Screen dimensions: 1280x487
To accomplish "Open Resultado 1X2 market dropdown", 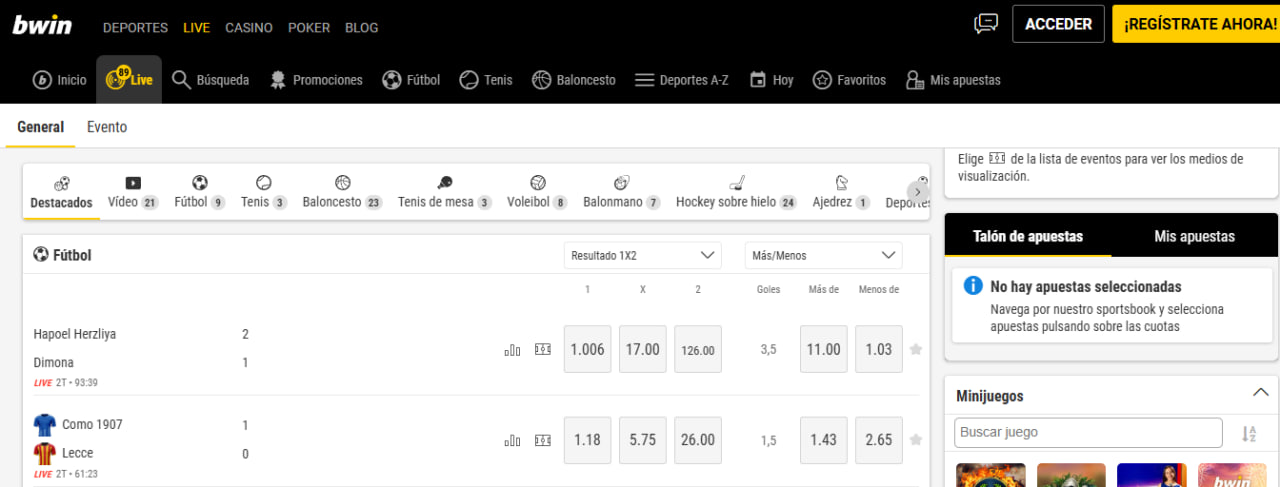I will click(642, 256).
